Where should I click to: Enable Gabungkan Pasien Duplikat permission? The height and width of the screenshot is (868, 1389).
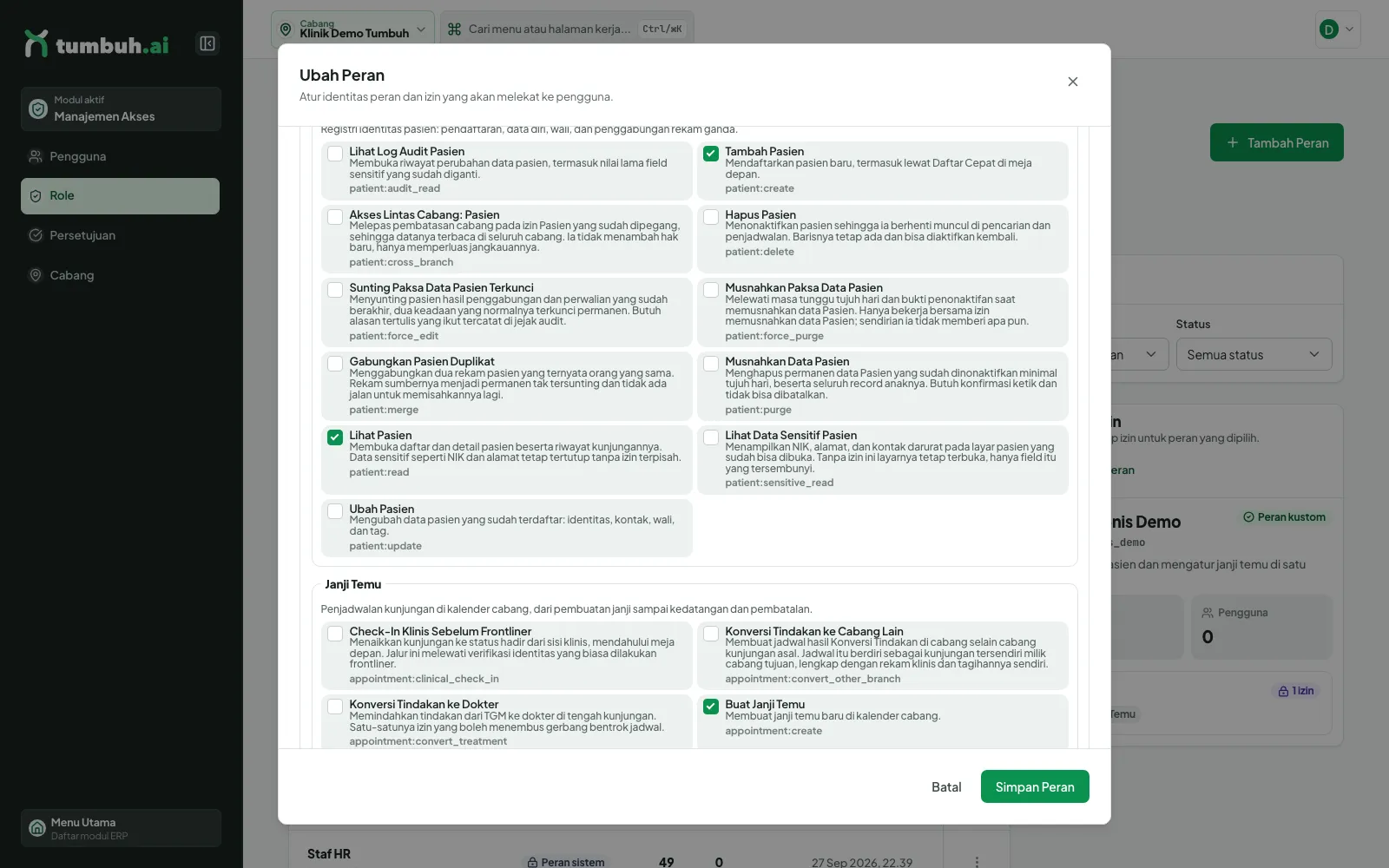pyautogui.click(x=335, y=364)
